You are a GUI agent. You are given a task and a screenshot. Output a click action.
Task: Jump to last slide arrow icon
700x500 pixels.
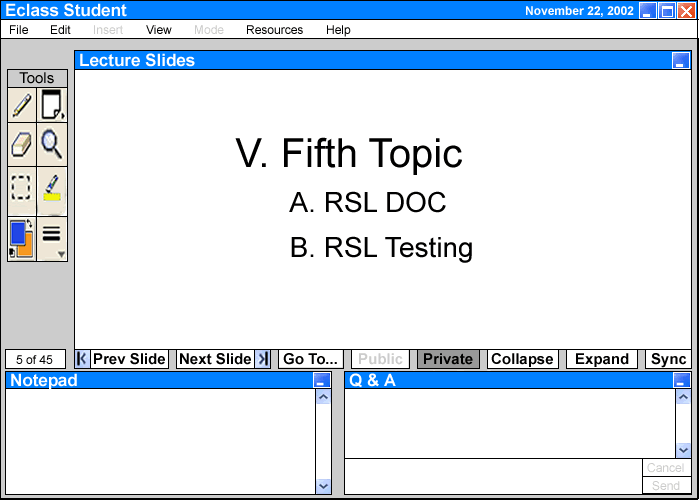(263, 359)
